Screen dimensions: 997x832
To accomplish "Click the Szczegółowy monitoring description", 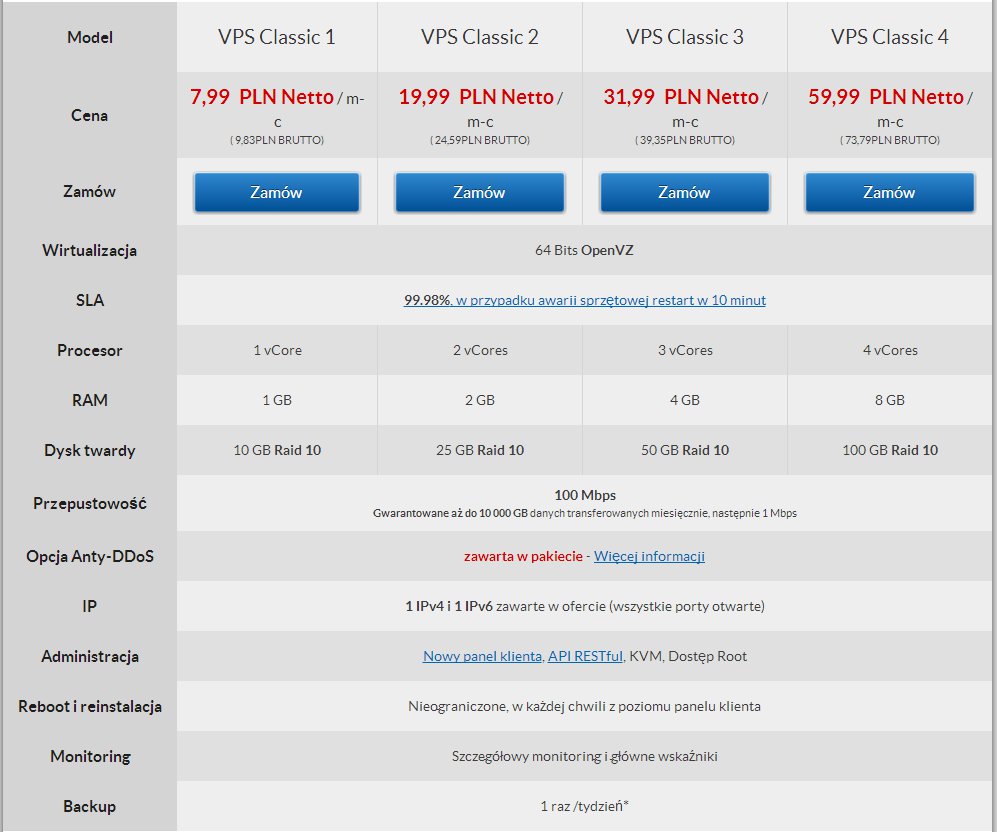I will (x=584, y=756).
